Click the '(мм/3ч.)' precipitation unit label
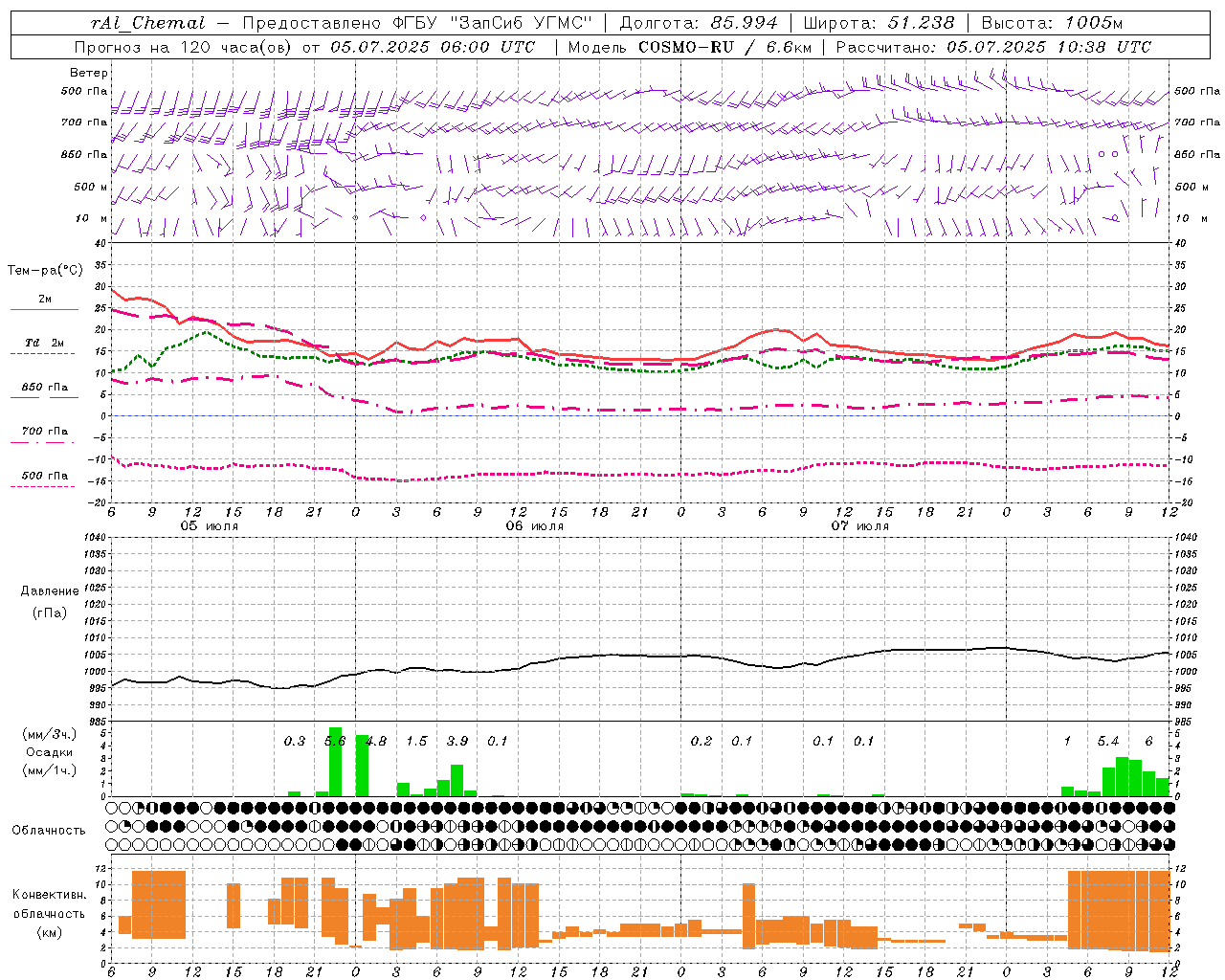Image resolution: width=1225 pixels, height=980 pixels. 49,735
